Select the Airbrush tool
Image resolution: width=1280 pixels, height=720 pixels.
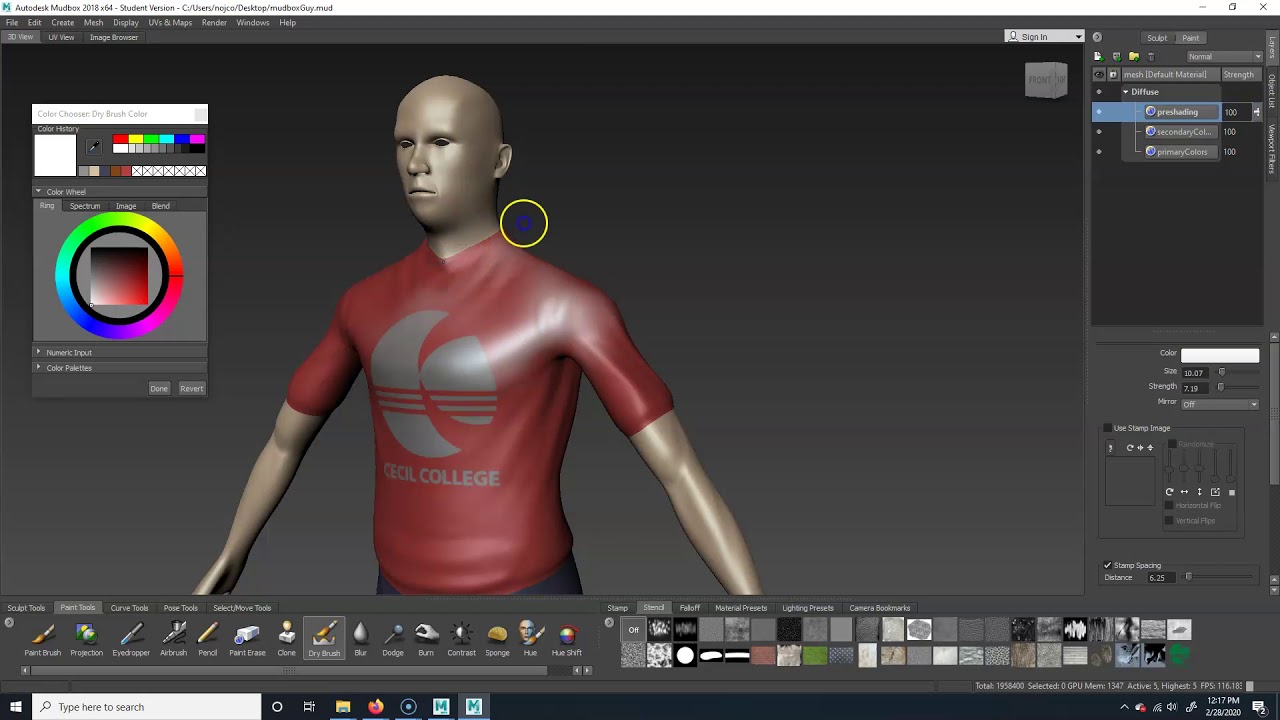click(174, 640)
